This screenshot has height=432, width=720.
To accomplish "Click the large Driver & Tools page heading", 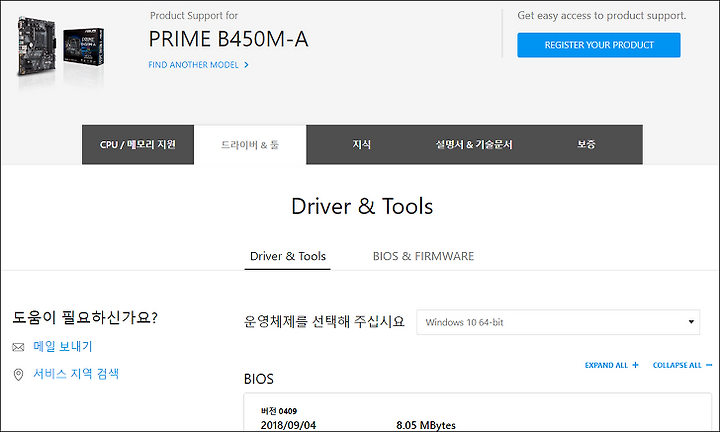I will click(x=362, y=206).
